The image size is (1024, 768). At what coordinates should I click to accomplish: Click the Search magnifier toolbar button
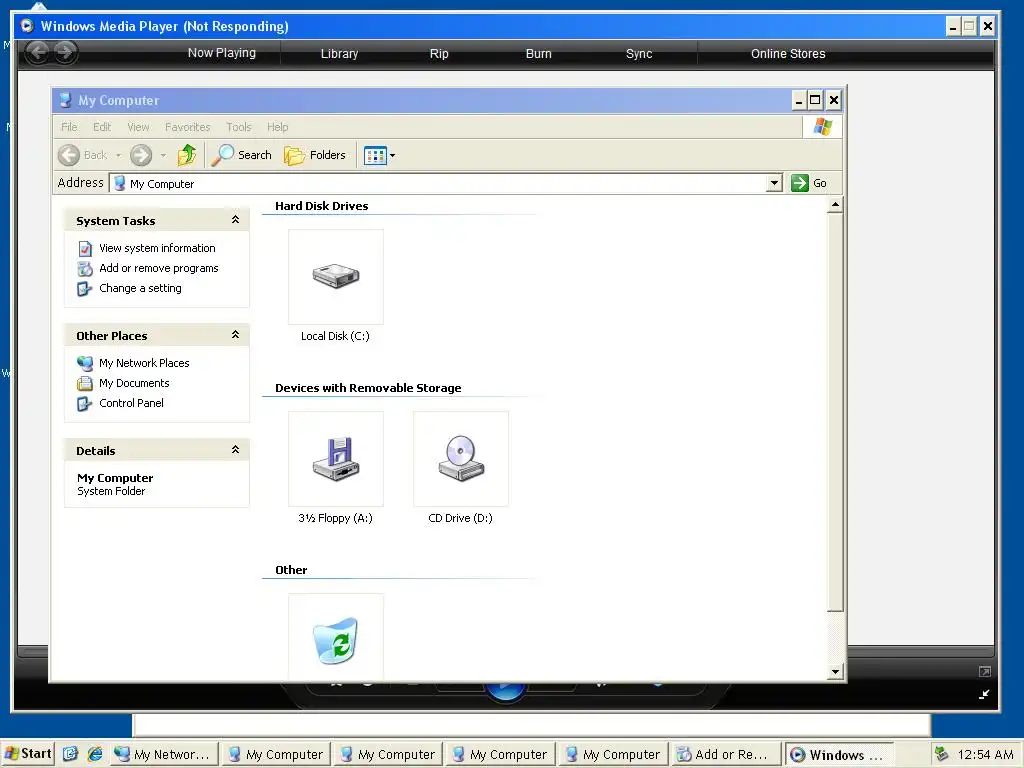tap(242, 155)
